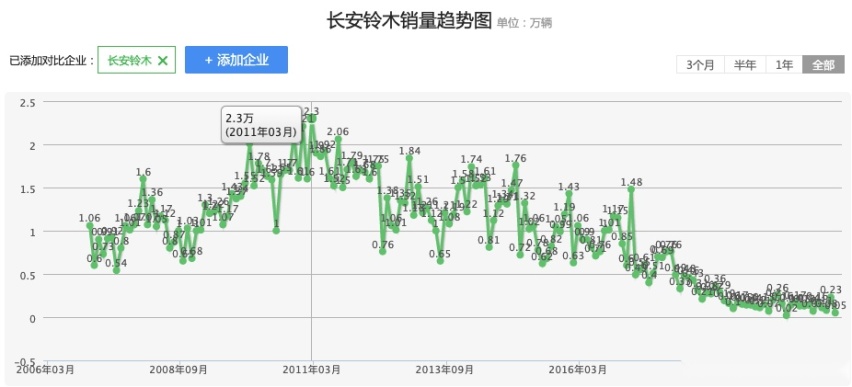Click the 0.65 data point
Image resolution: width=852 pixels, height=387 pixels.
coord(440,261)
